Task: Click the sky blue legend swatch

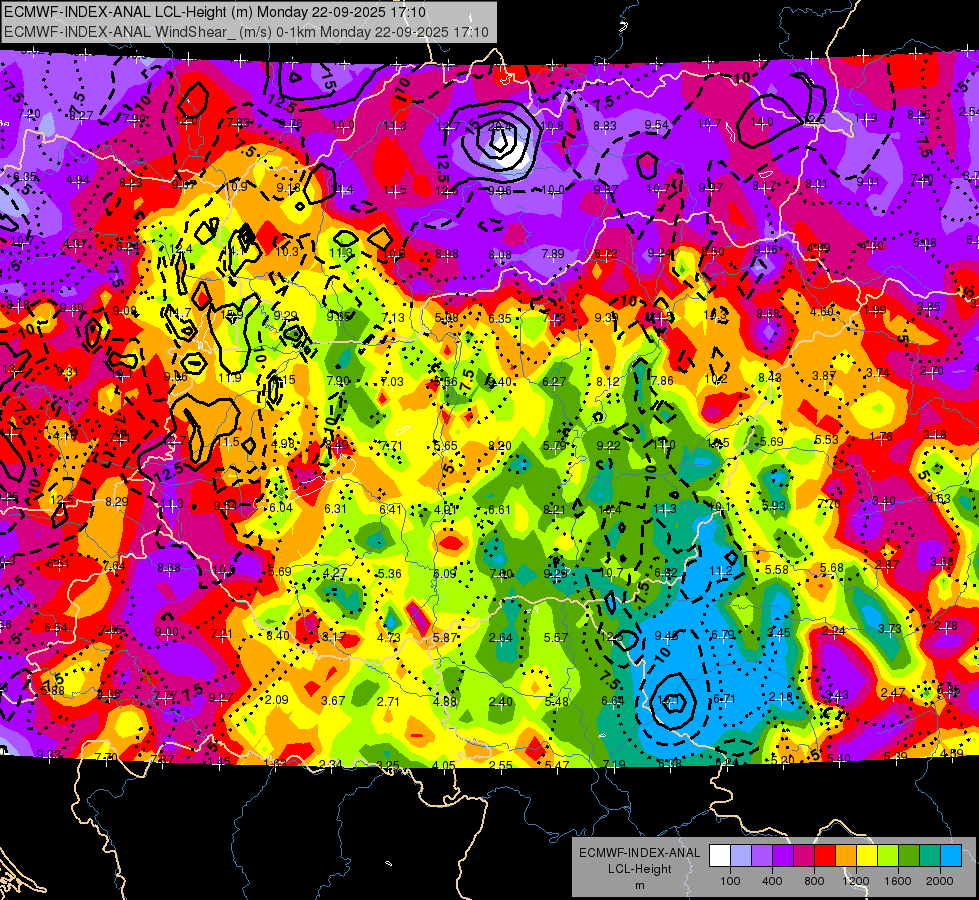Action: click(x=951, y=856)
